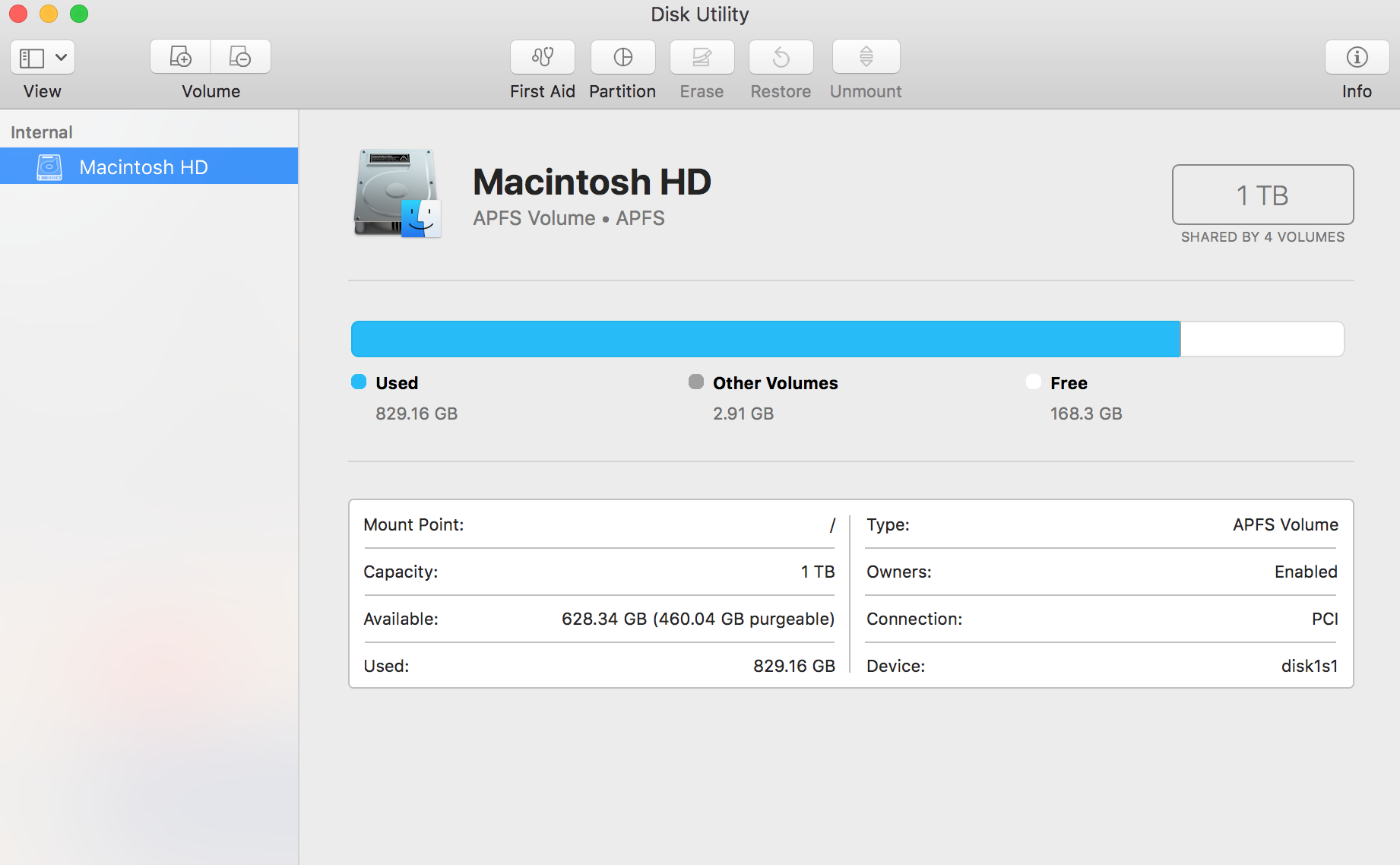The height and width of the screenshot is (865, 1400).
Task: Click the 'Device:' label
Action: [896, 666]
